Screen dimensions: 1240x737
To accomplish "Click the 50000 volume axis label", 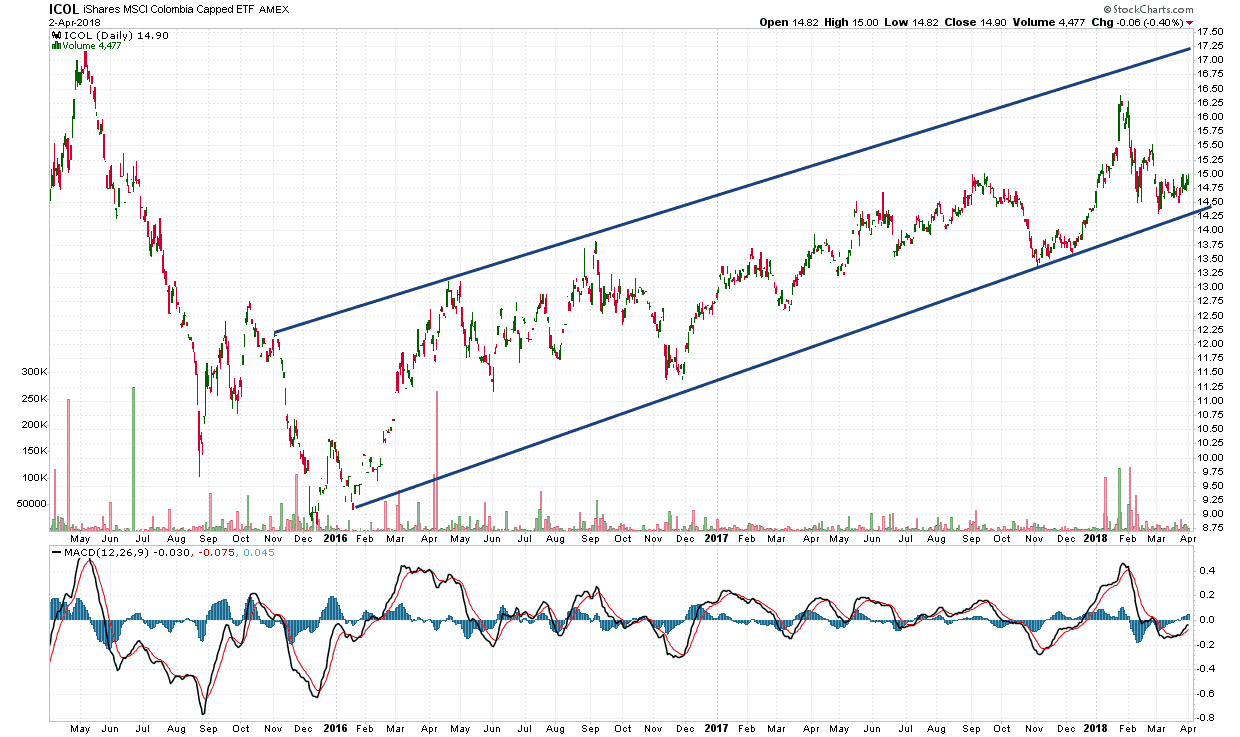I will pos(30,504).
